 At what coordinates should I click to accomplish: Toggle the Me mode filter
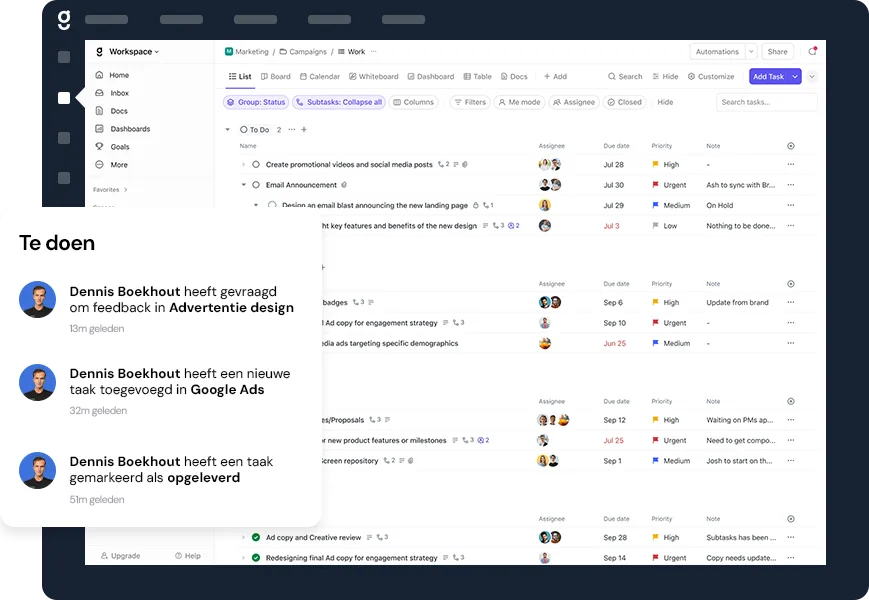click(519, 102)
